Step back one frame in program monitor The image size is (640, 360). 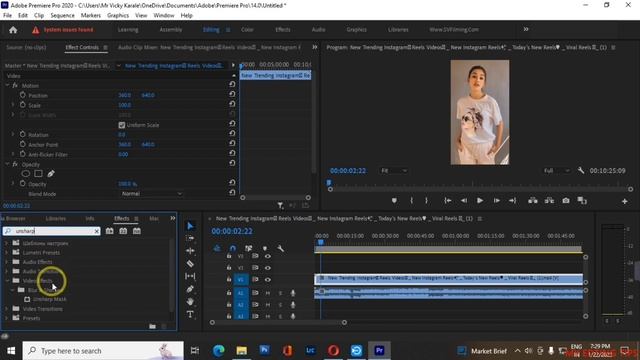pyautogui.click(x=464, y=200)
